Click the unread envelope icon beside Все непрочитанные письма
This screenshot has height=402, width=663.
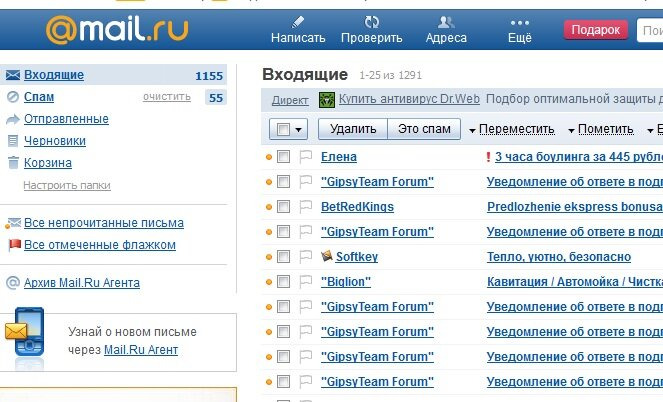pyautogui.click(x=13, y=223)
